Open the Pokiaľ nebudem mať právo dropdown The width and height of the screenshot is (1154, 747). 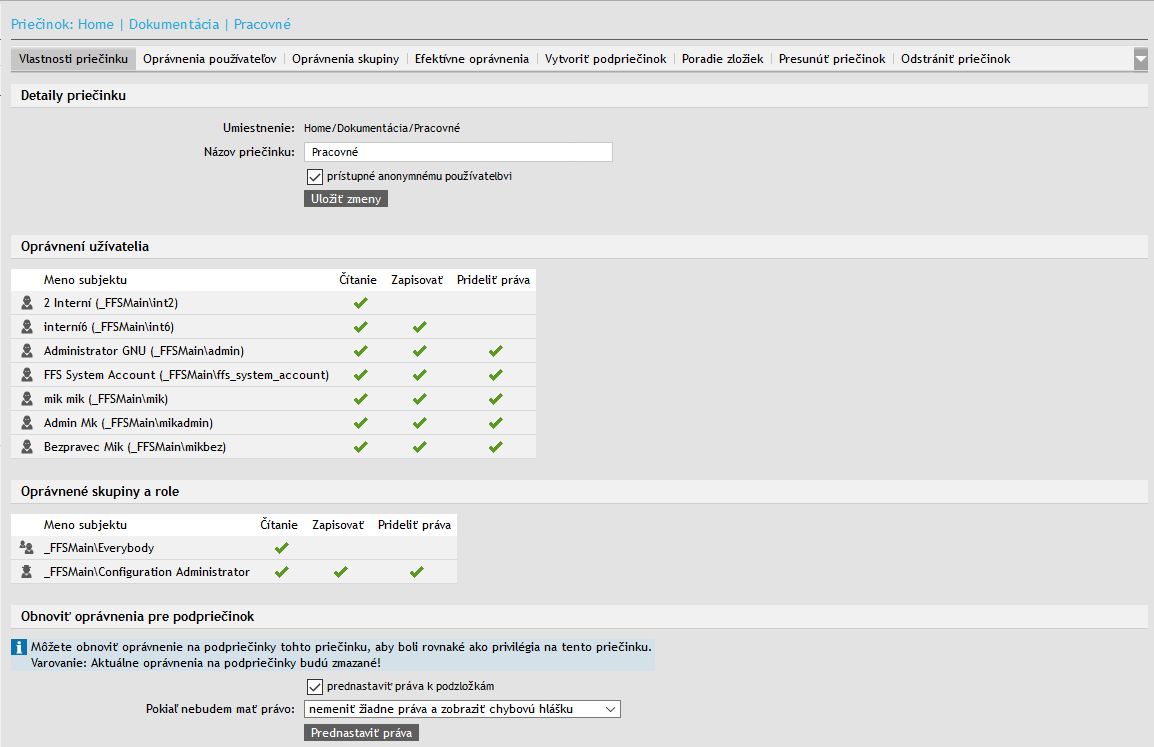(462, 709)
